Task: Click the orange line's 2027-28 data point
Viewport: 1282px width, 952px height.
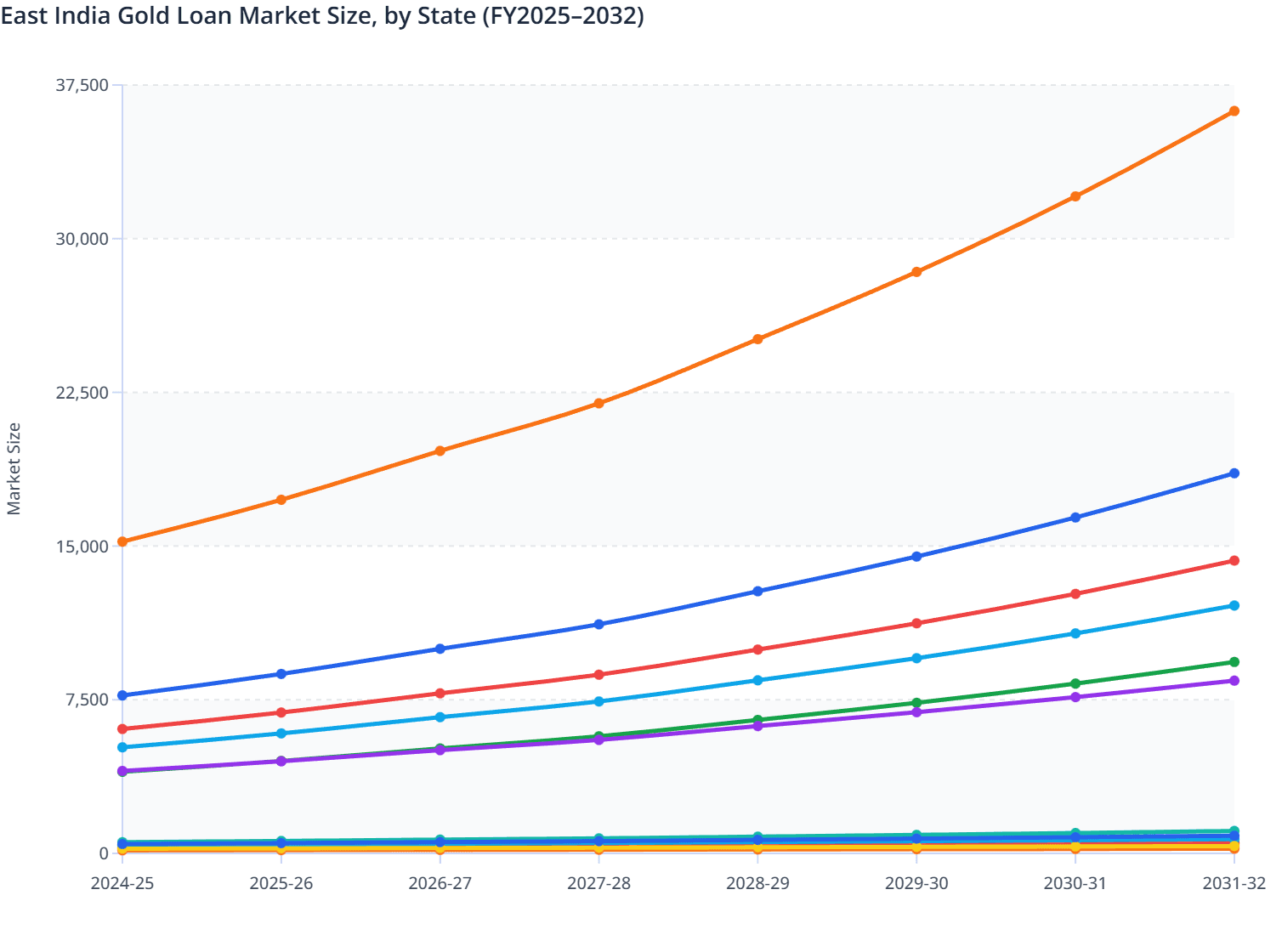Action: click(x=598, y=402)
